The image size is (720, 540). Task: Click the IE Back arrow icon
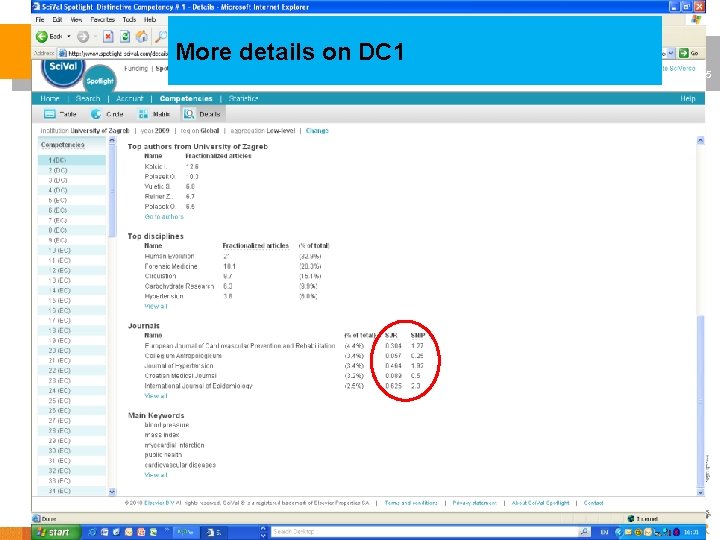coord(42,36)
